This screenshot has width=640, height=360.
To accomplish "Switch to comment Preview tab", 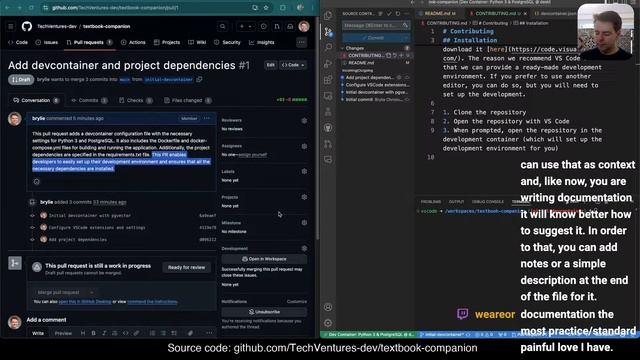I will click(63, 333).
